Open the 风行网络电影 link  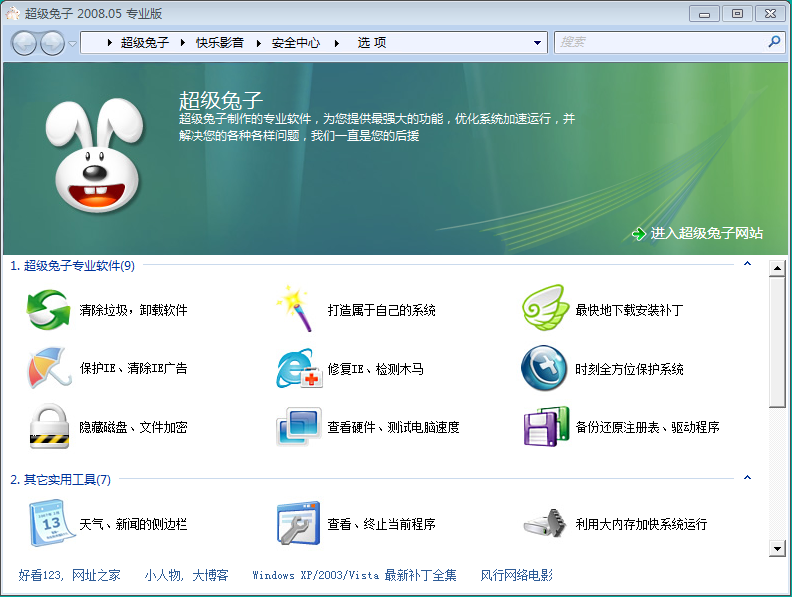tap(516, 575)
